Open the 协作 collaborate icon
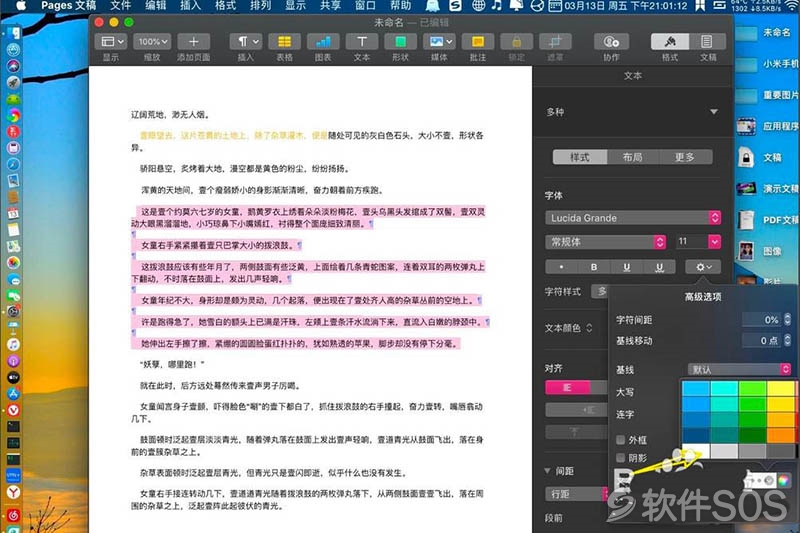Image resolution: width=800 pixels, height=533 pixels. pyautogui.click(x=611, y=41)
